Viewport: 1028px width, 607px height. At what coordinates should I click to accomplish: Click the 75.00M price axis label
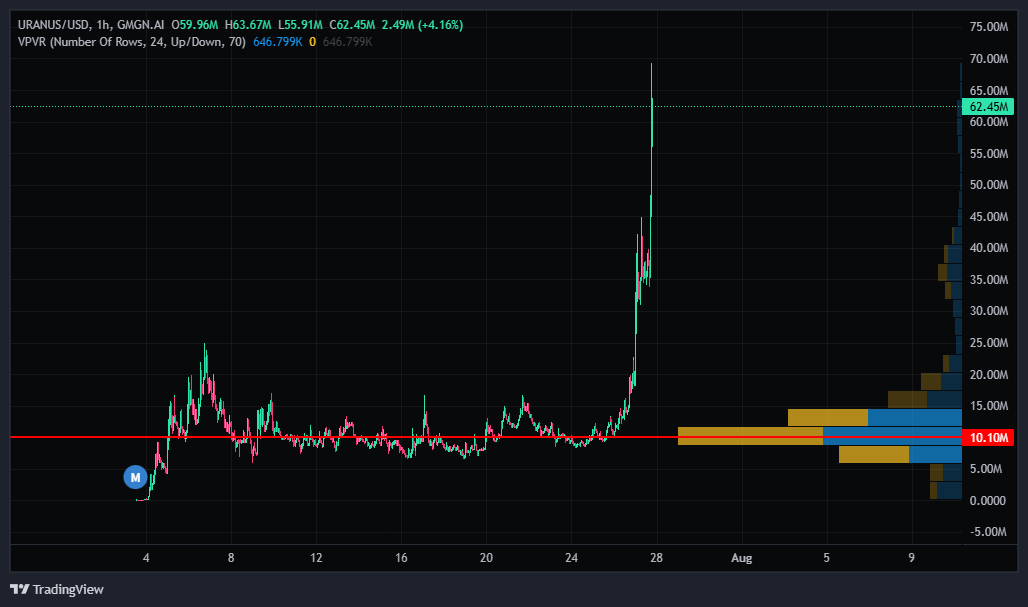pyautogui.click(x=989, y=27)
